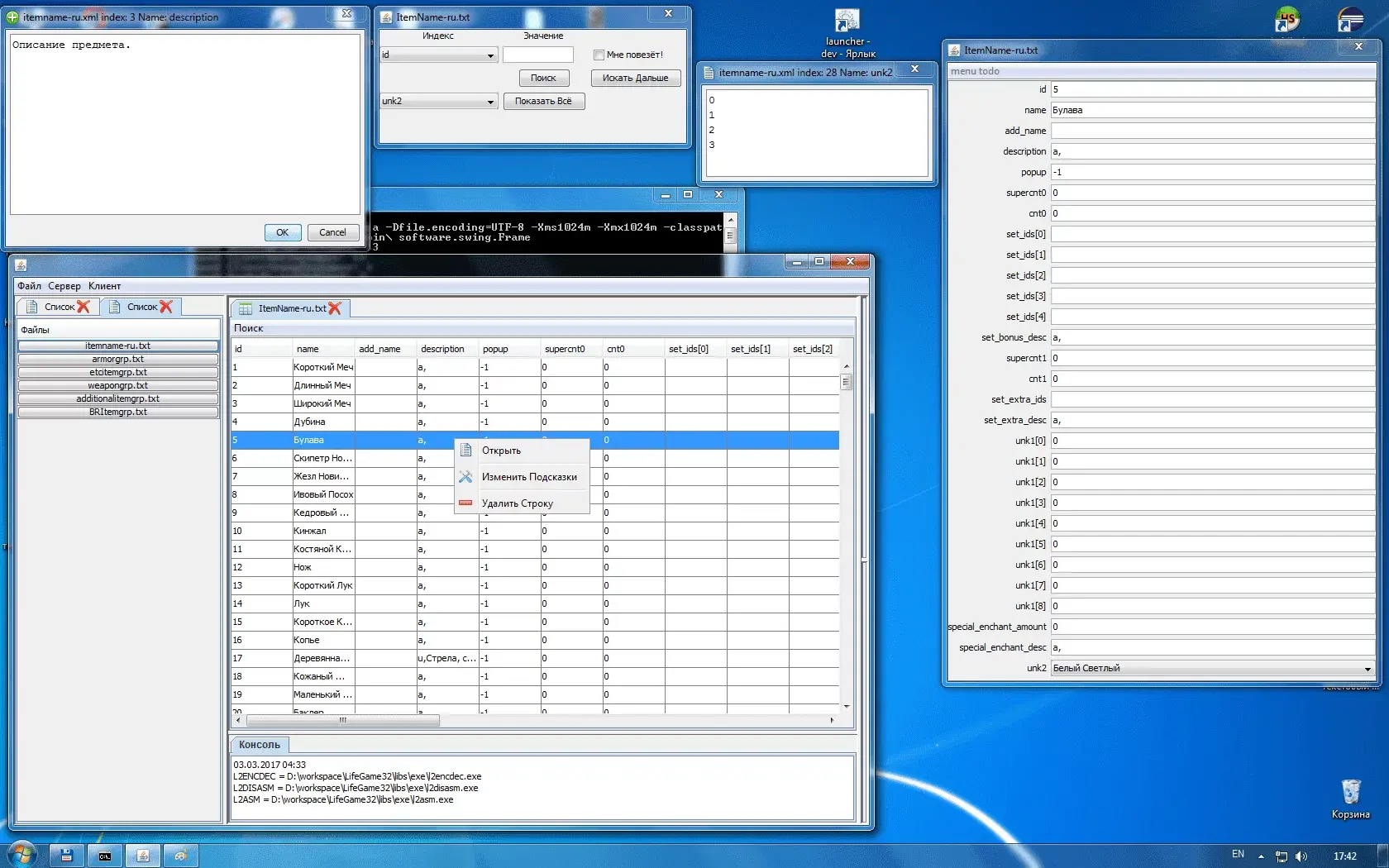The image size is (1389, 868).
Task: Open the launcher dev shortcut on desktop
Action: pyautogui.click(x=847, y=33)
